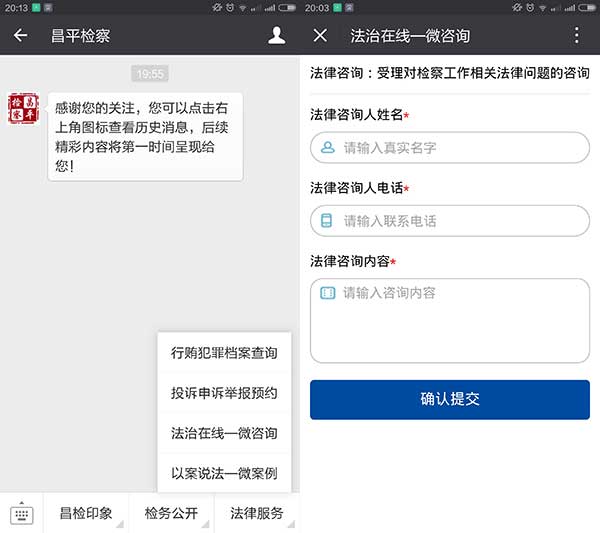Image resolution: width=600 pixels, height=533 pixels.
Task: Collapse the 法律服务 bottom menu
Action: (257, 513)
